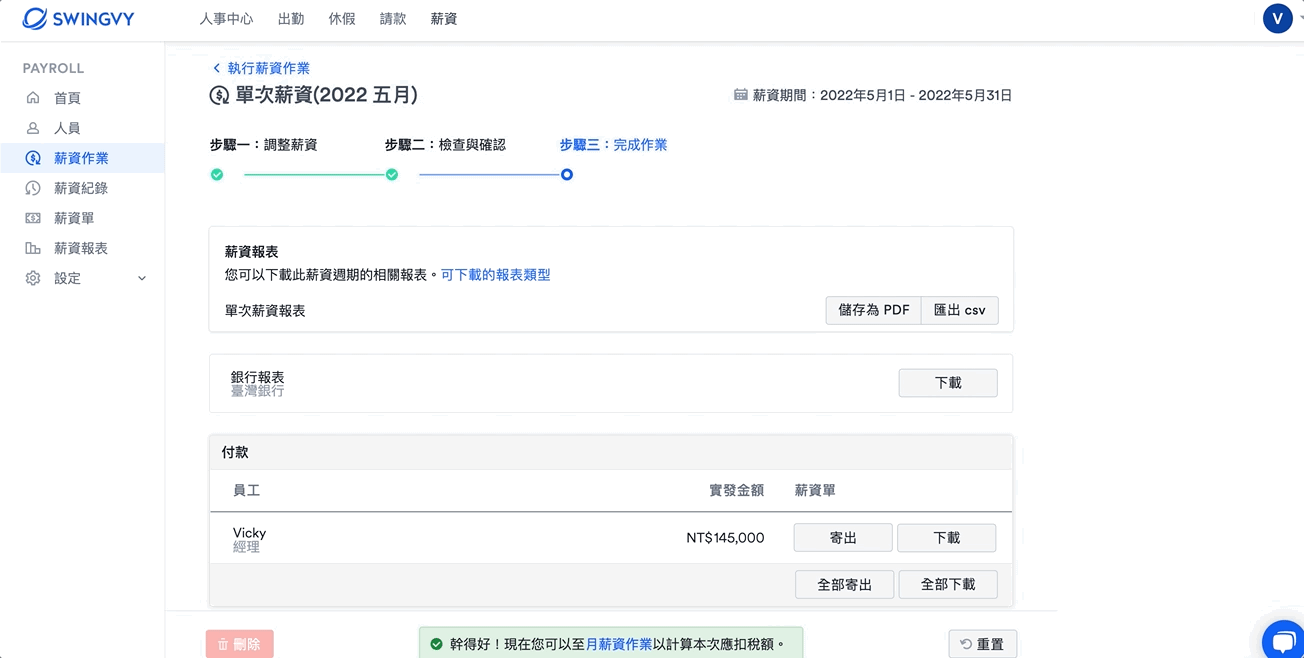Download the 銀行報表 bank report

click(948, 383)
